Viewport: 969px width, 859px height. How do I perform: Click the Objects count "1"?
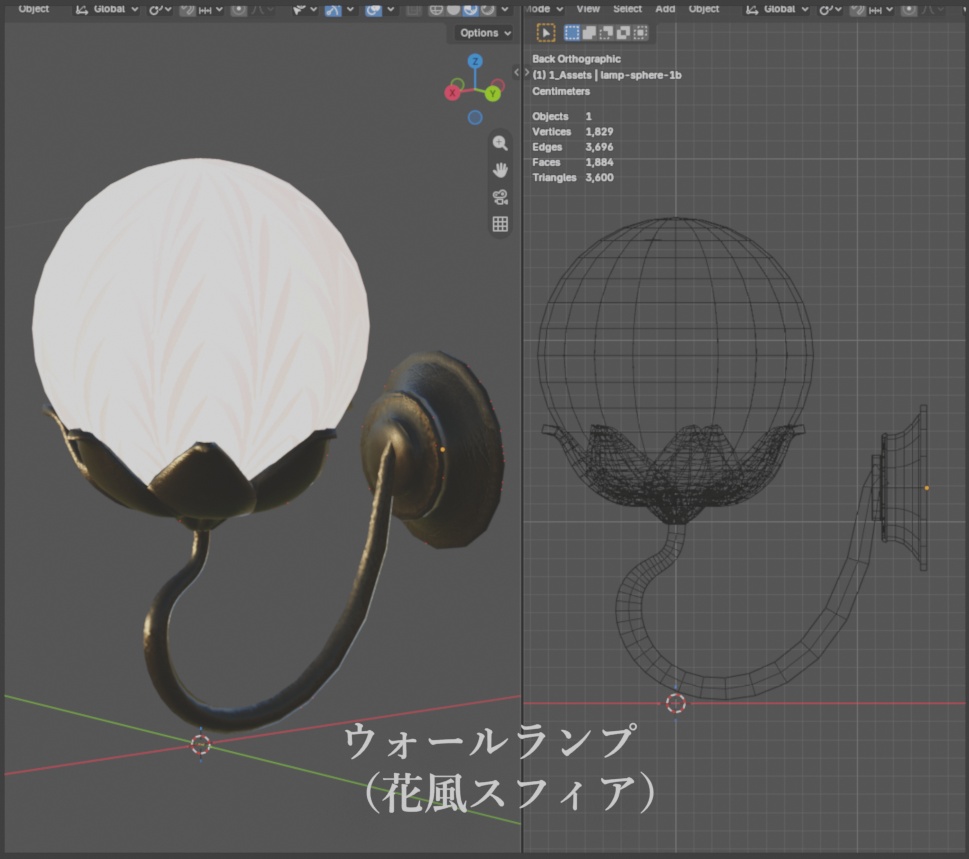pos(588,116)
